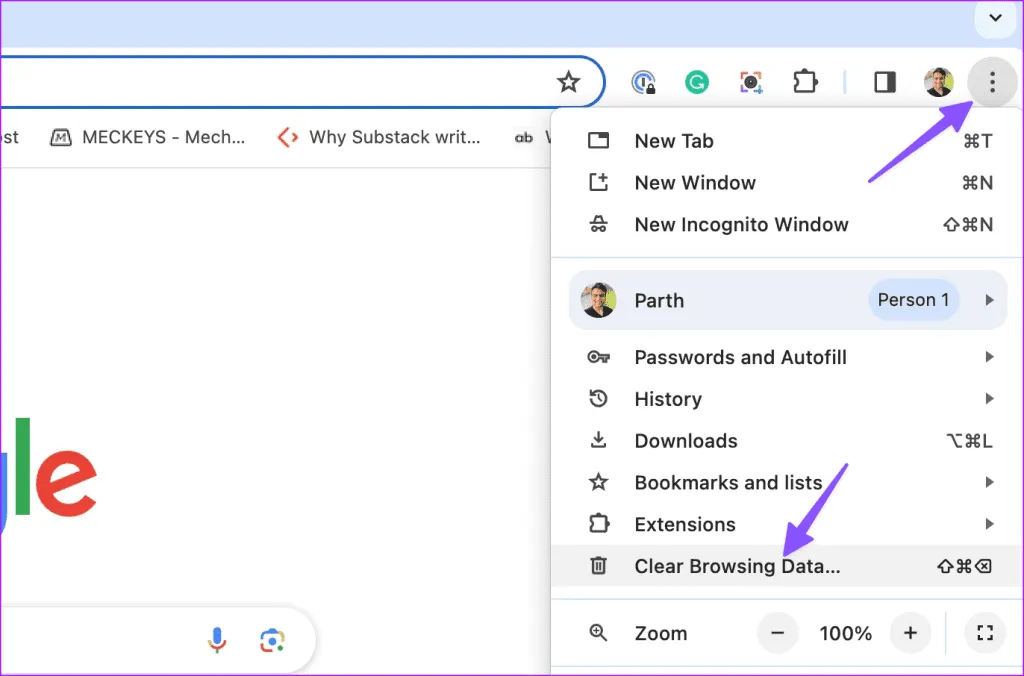This screenshot has width=1024, height=676.
Task: Open Google Lens image search icon
Action: [271, 639]
